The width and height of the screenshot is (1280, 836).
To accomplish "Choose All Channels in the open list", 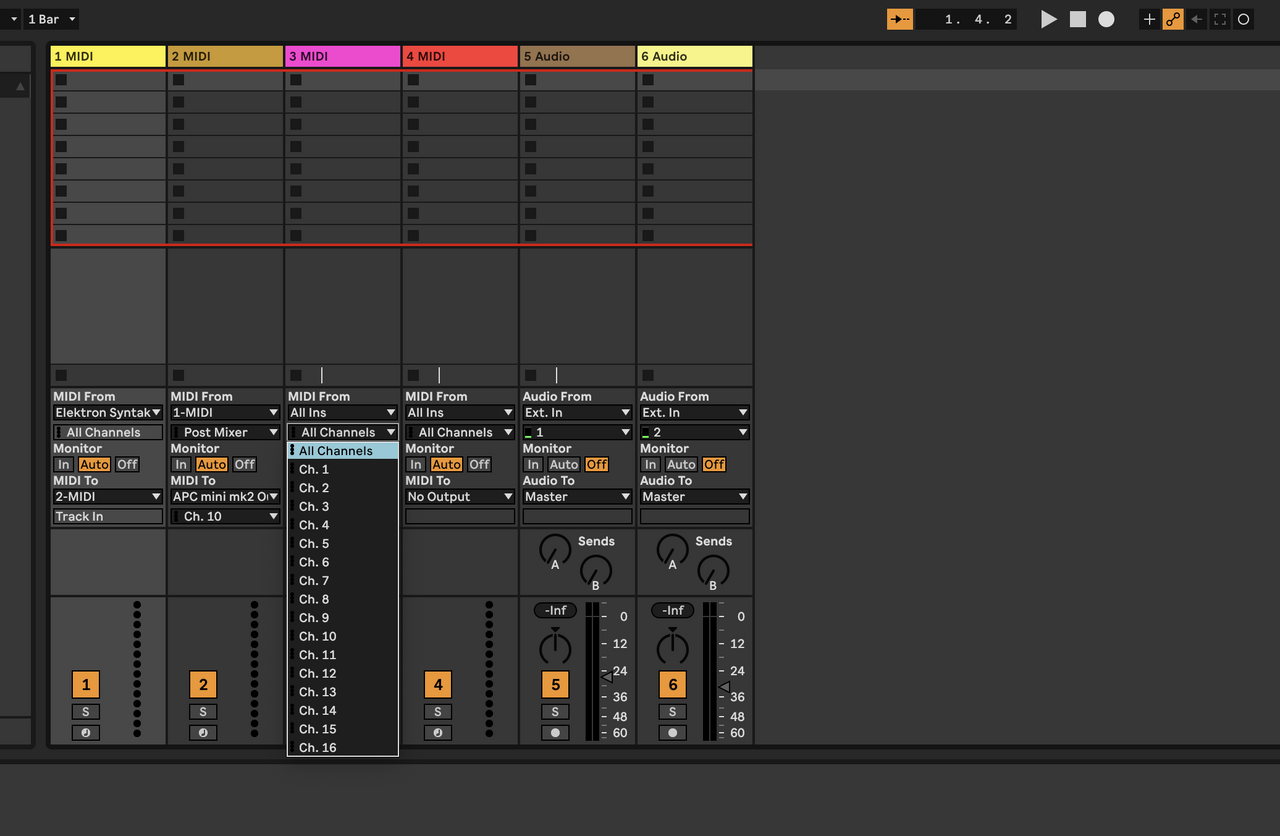I will click(x=343, y=451).
